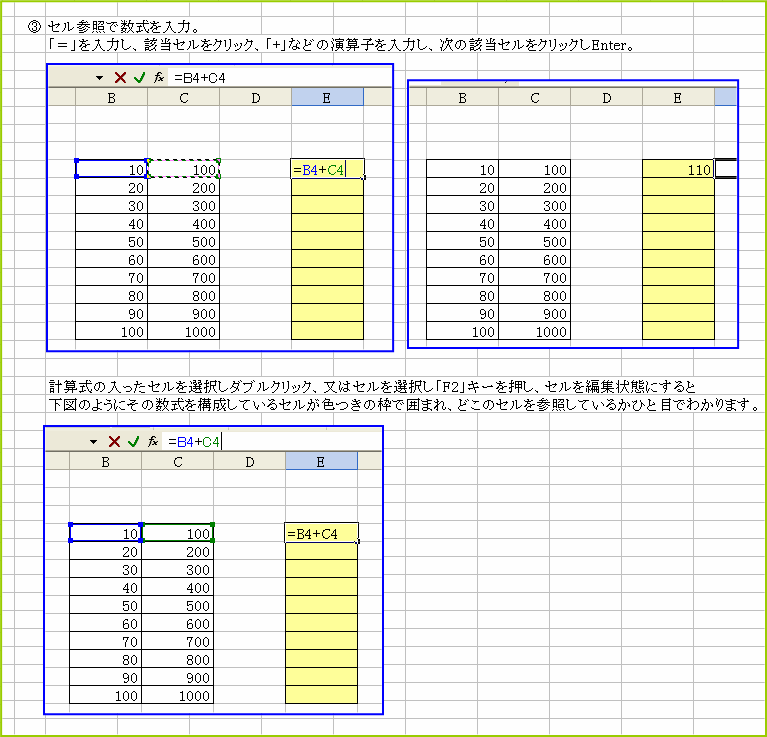Click paragraph line starting 下図のように
767x737 pixels.
click(404, 404)
